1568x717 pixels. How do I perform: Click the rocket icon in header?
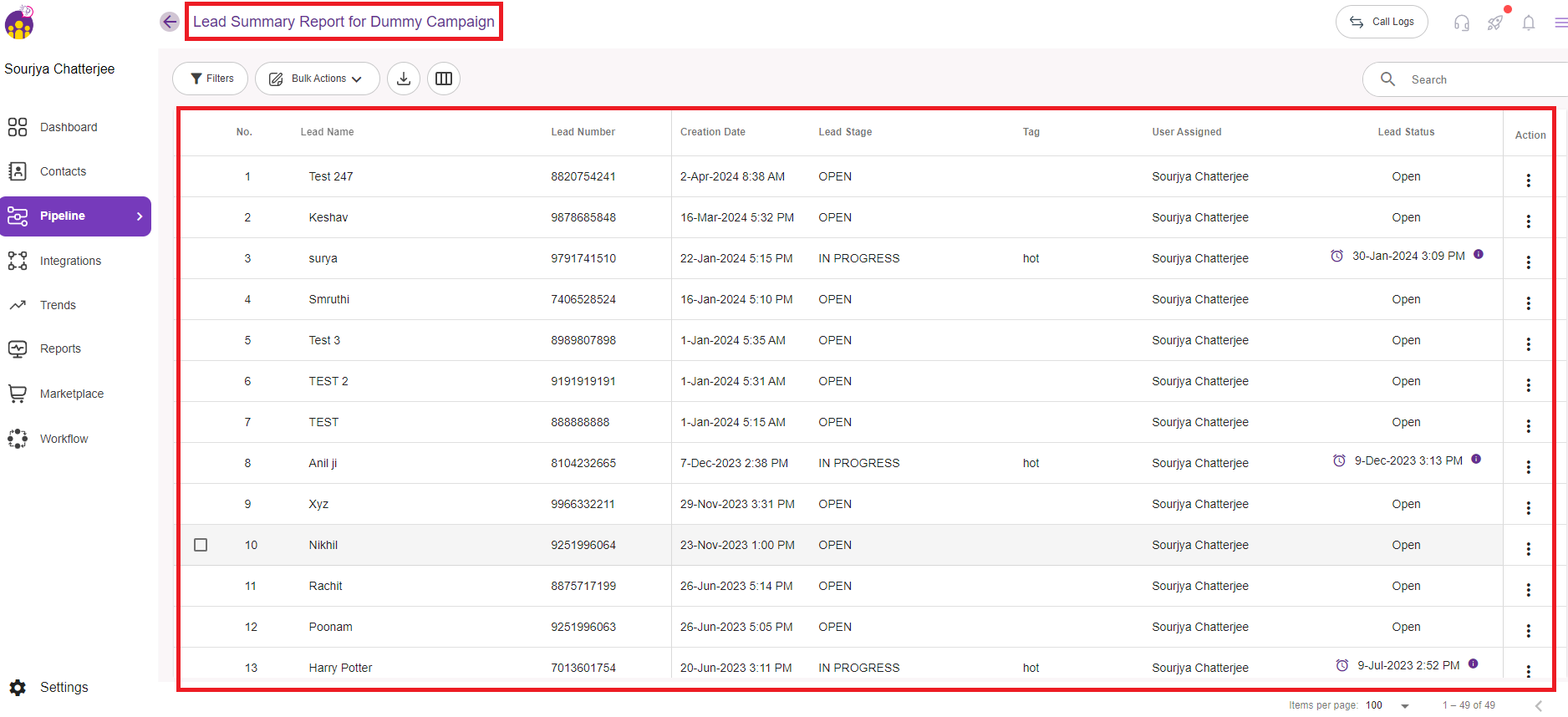[1494, 23]
